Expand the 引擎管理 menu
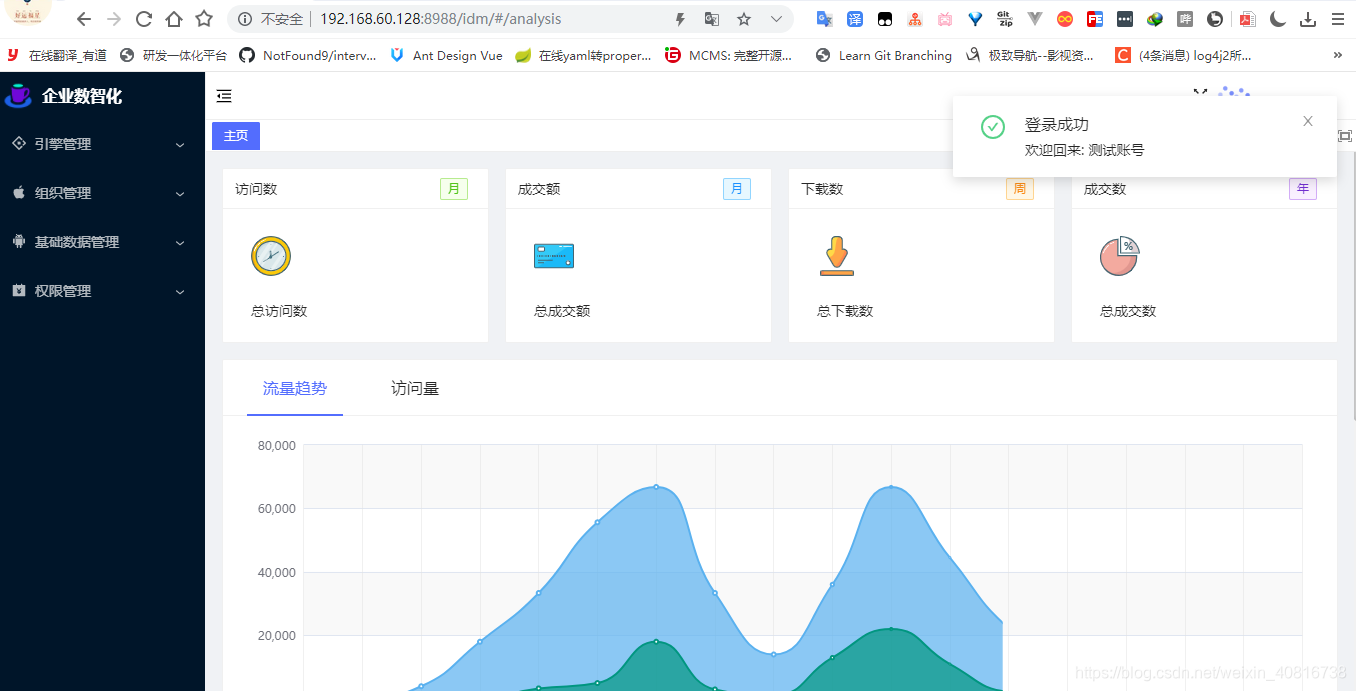Image resolution: width=1356 pixels, height=691 pixels. (x=102, y=144)
